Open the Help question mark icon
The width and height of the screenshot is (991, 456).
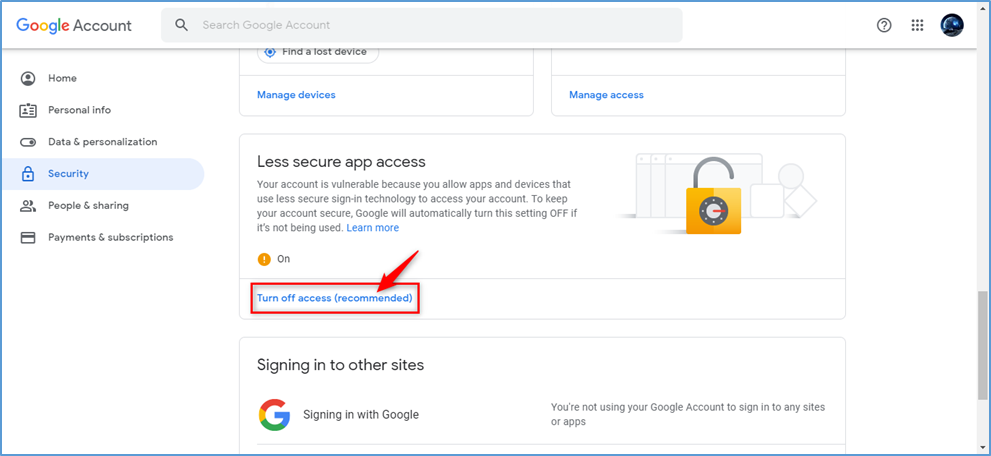tap(884, 25)
